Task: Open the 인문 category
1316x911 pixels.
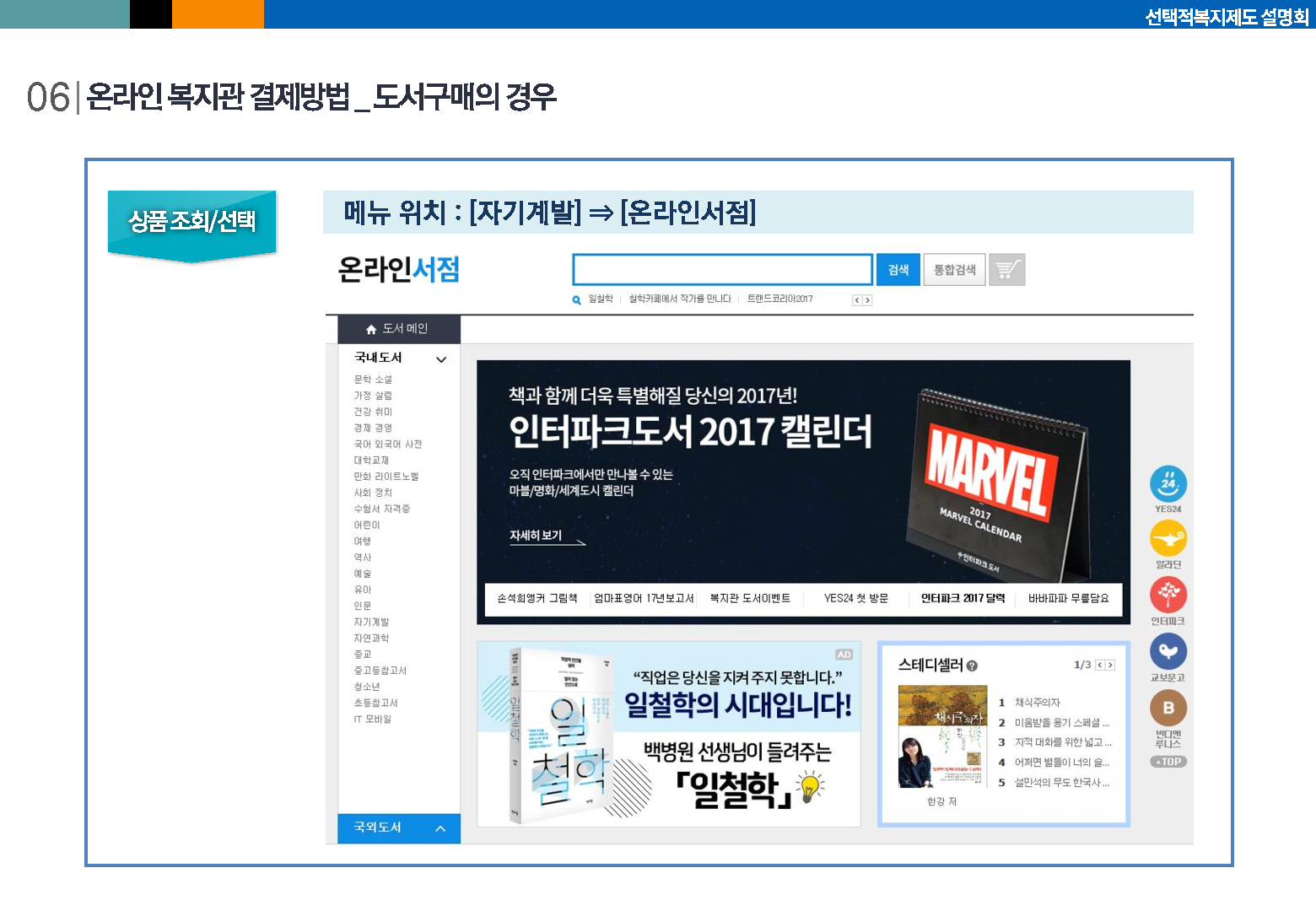Action: point(363,606)
